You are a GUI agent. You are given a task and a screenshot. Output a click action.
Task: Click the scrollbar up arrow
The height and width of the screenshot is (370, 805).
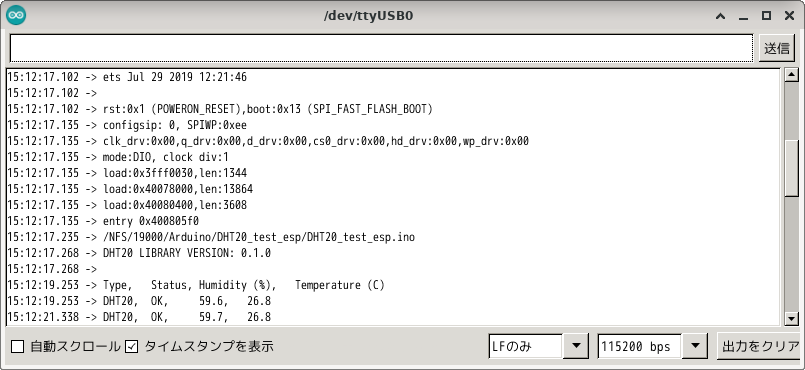coord(792,75)
